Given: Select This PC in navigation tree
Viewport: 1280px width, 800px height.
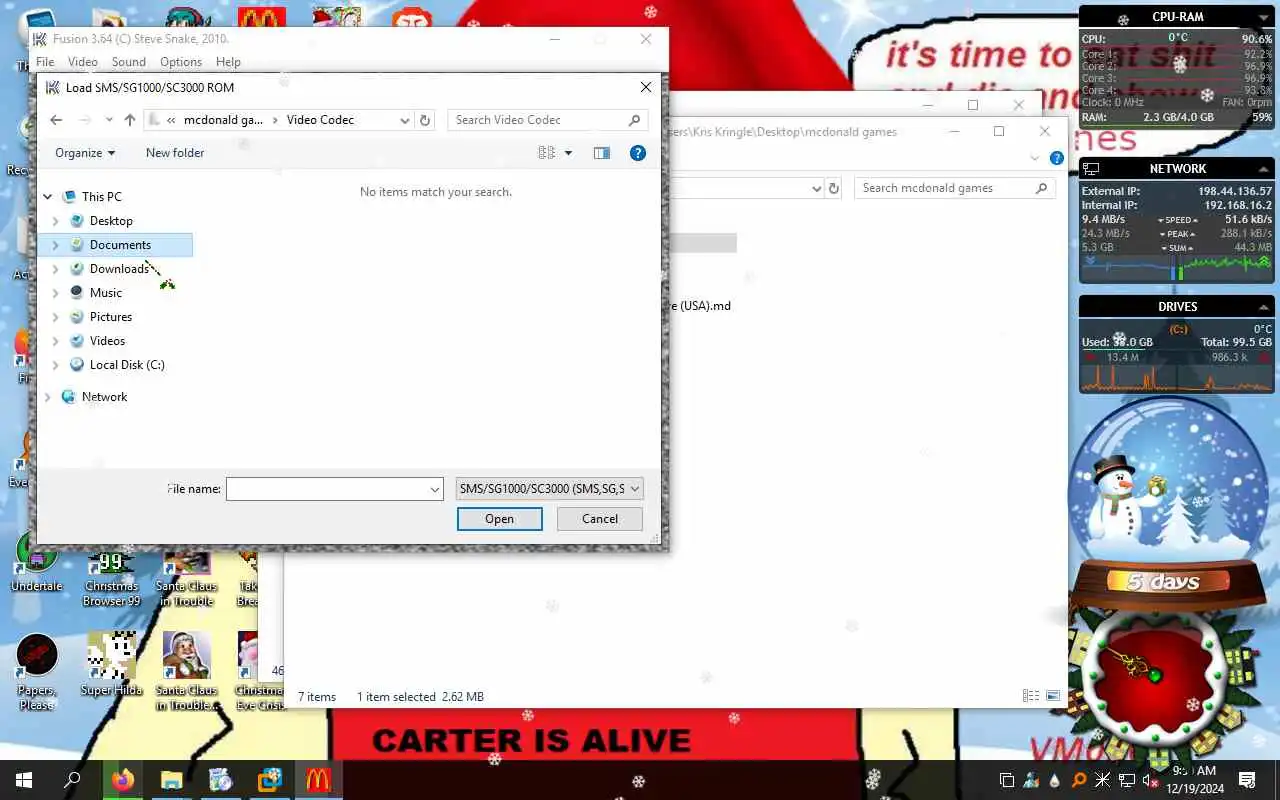Looking at the screenshot, I should click(101, 197).
